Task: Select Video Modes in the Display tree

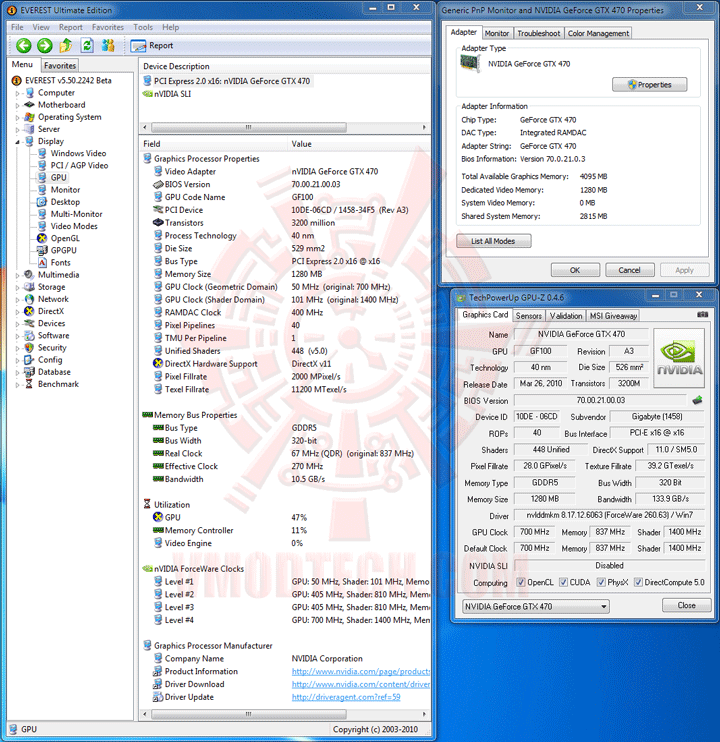Action: click(68, 226)
